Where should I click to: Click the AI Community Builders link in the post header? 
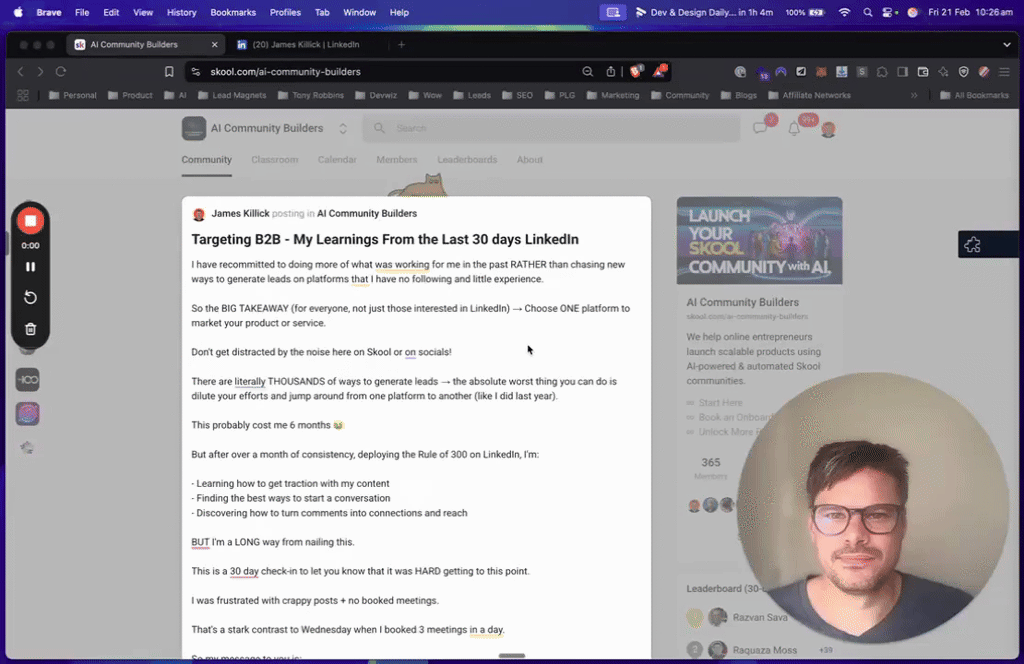coord(366,213)
